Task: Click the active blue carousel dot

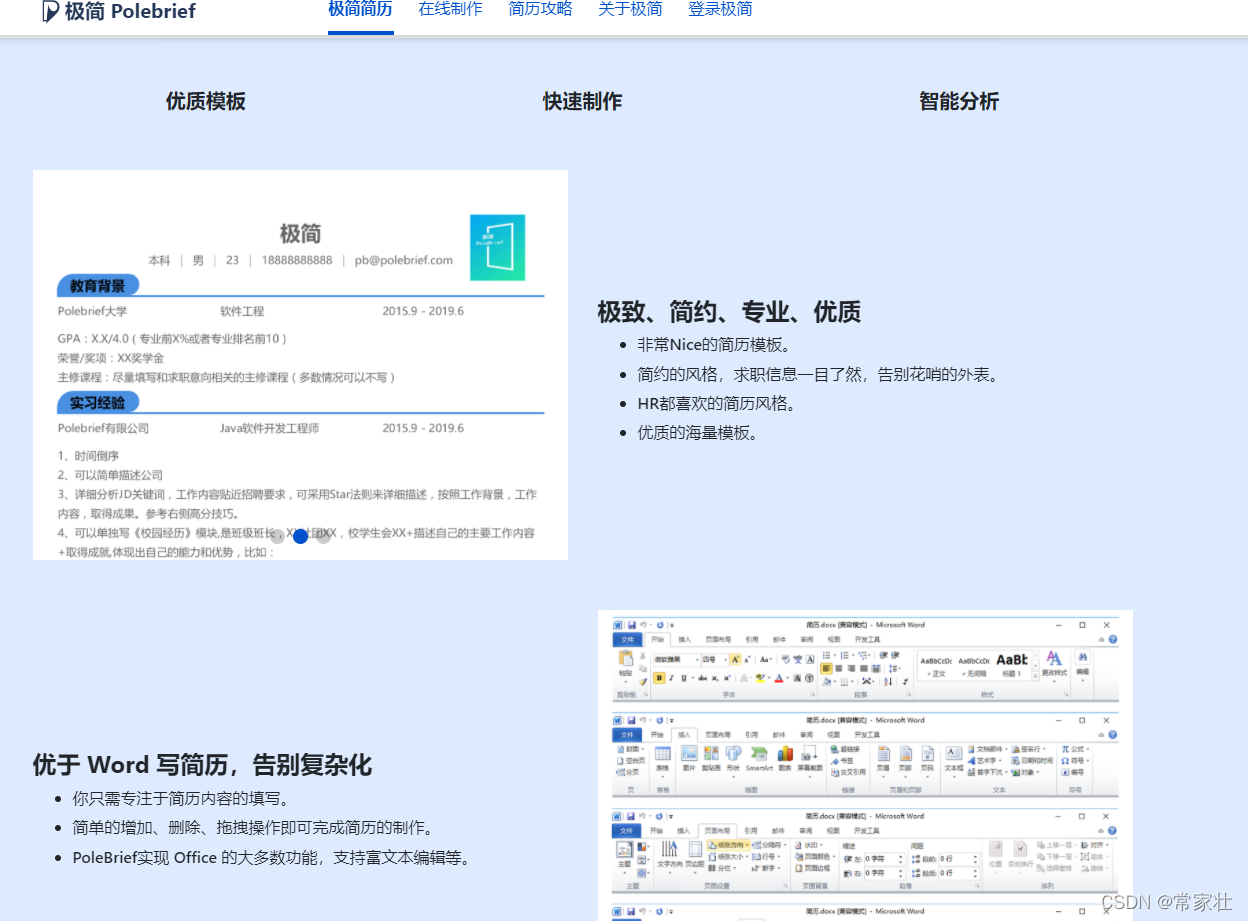Action: point(300,537)
